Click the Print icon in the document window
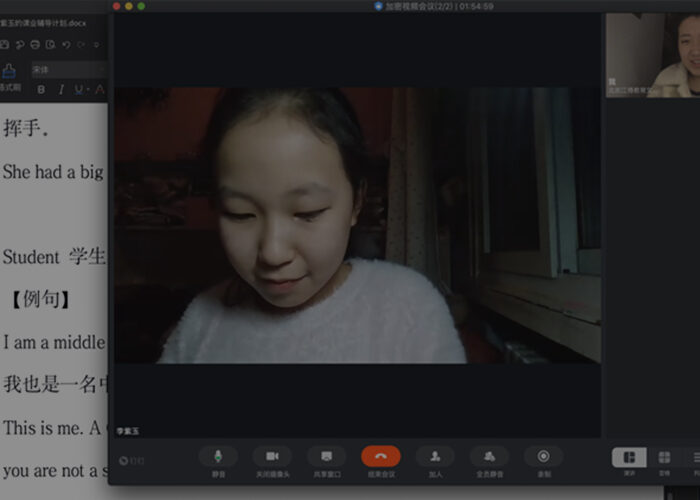 (35, 44)
